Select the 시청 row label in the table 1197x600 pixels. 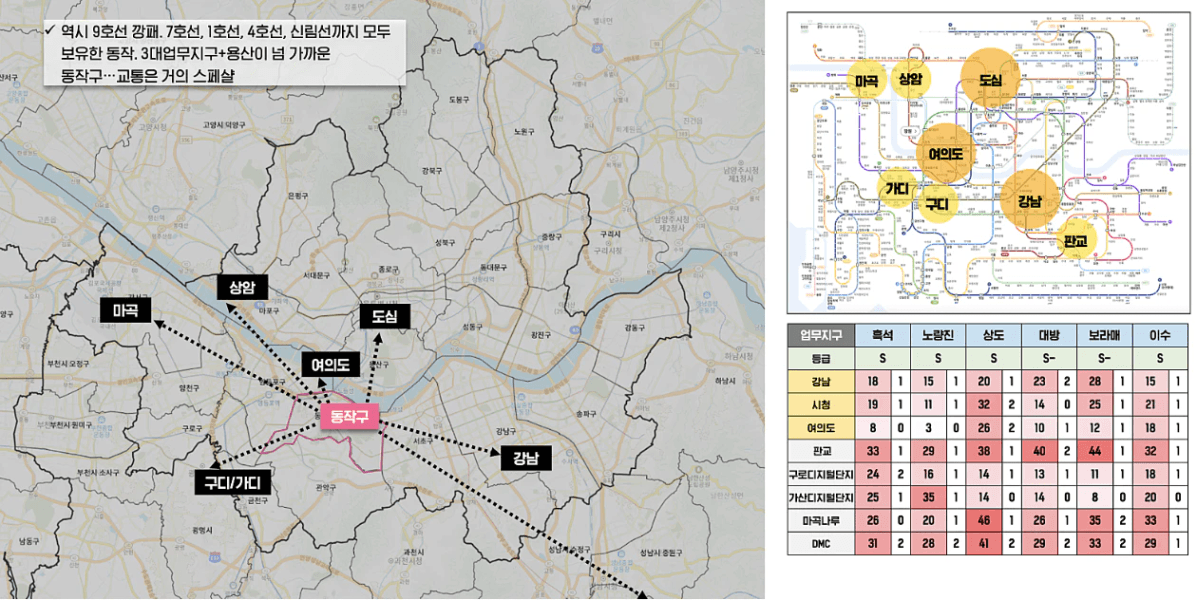point(821,404)
